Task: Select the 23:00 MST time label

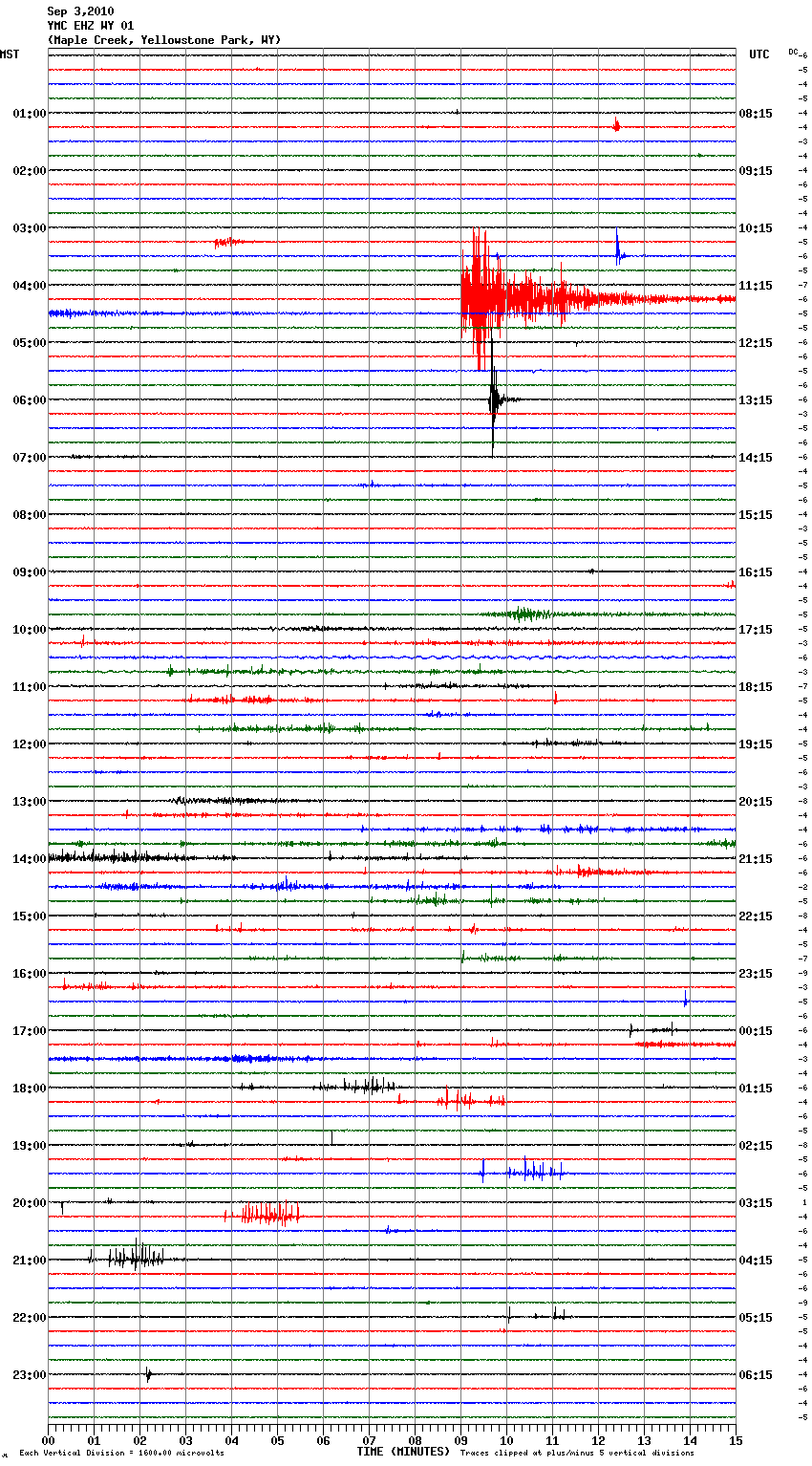Action: pos(29,1375)
